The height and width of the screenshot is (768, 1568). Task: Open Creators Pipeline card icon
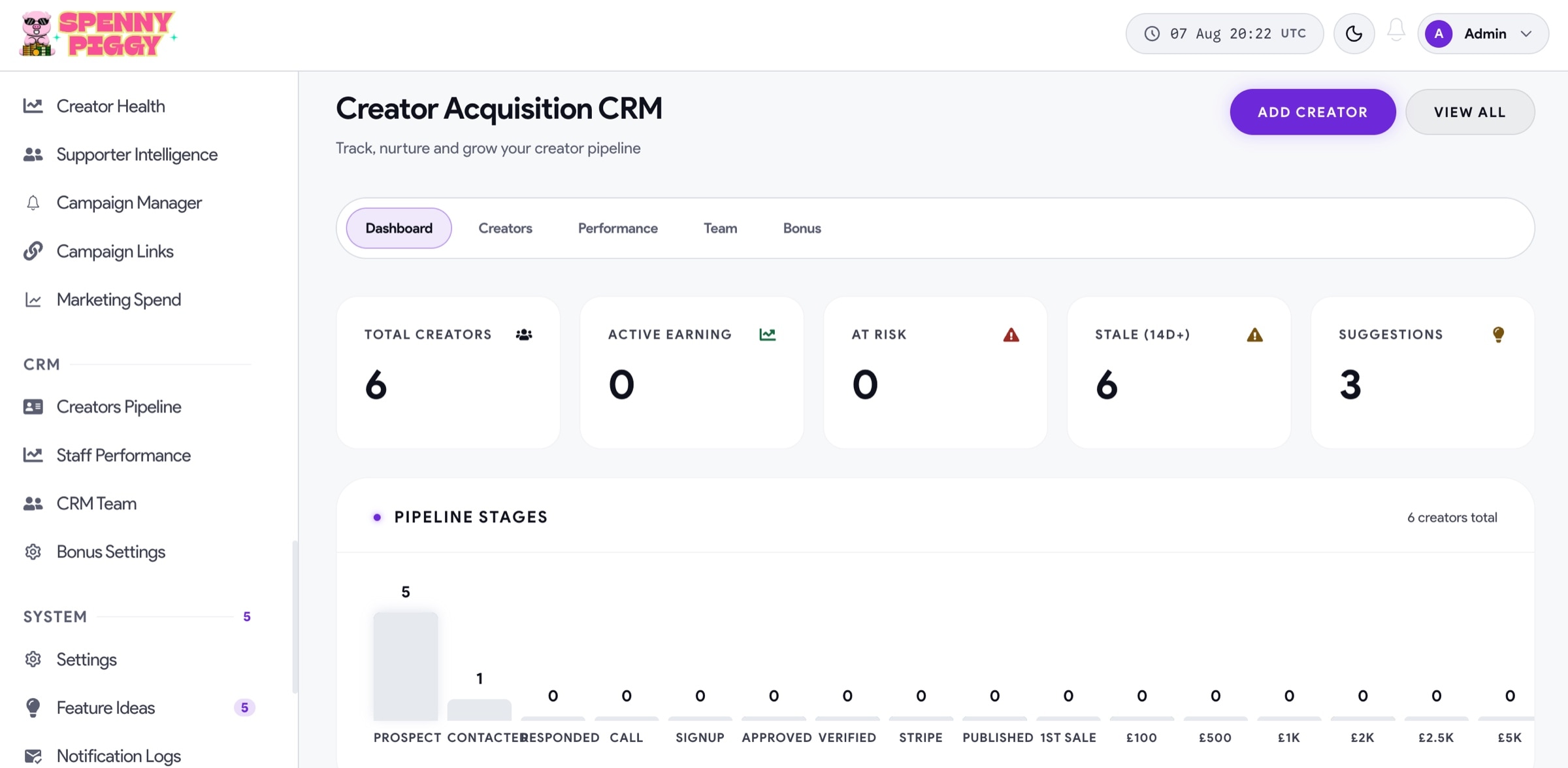[x=33, y=407]
